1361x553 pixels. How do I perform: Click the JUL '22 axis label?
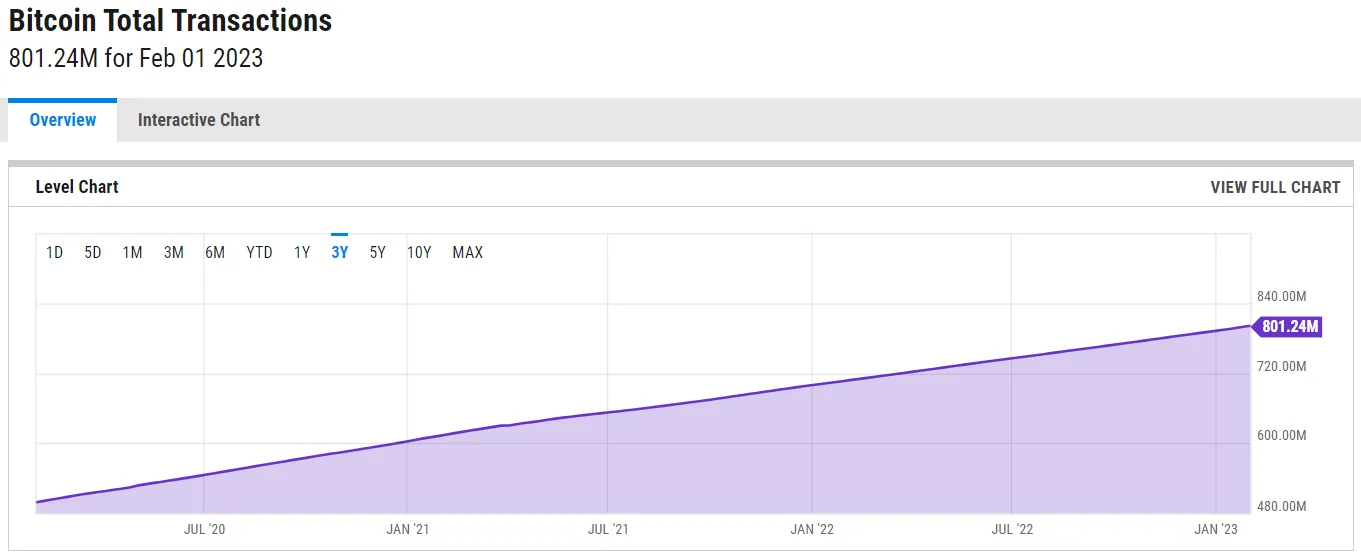click(1012, 529)
